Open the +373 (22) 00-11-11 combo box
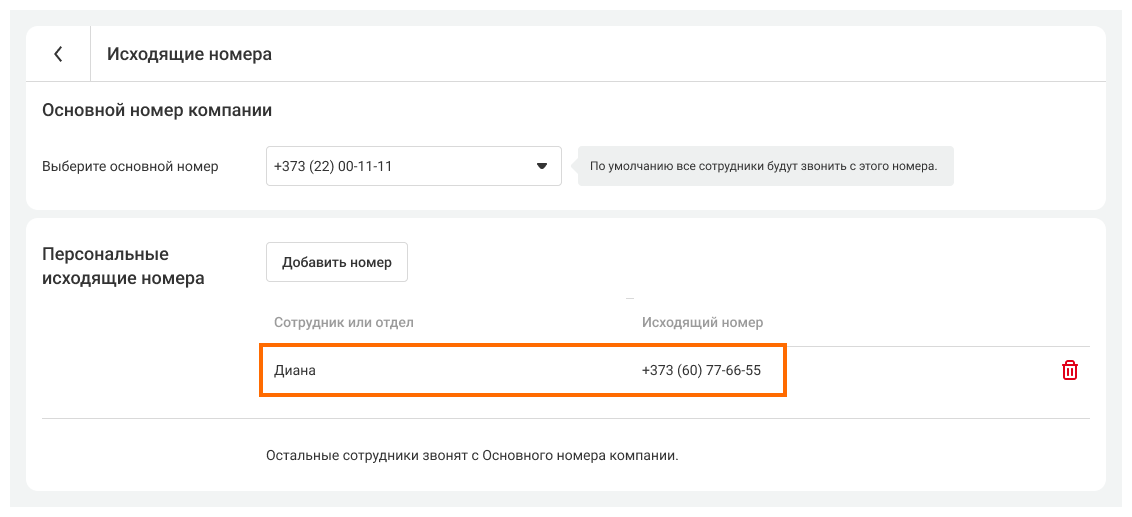 tap(400, 166)
